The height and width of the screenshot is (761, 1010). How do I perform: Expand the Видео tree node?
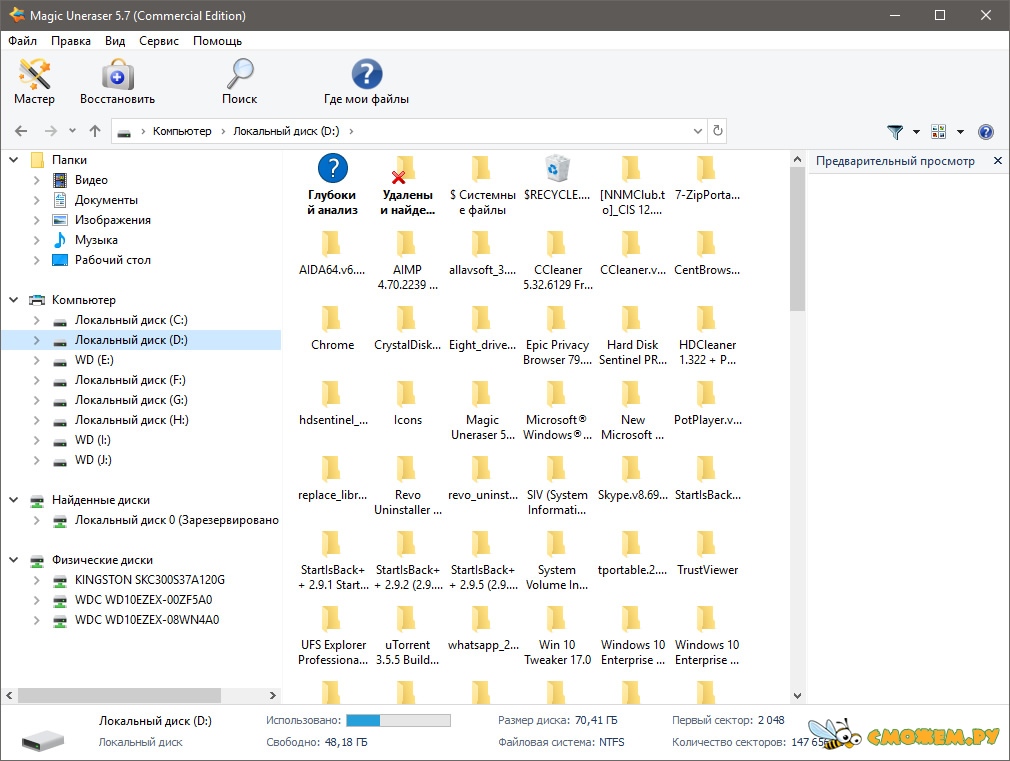pos(37,180)
